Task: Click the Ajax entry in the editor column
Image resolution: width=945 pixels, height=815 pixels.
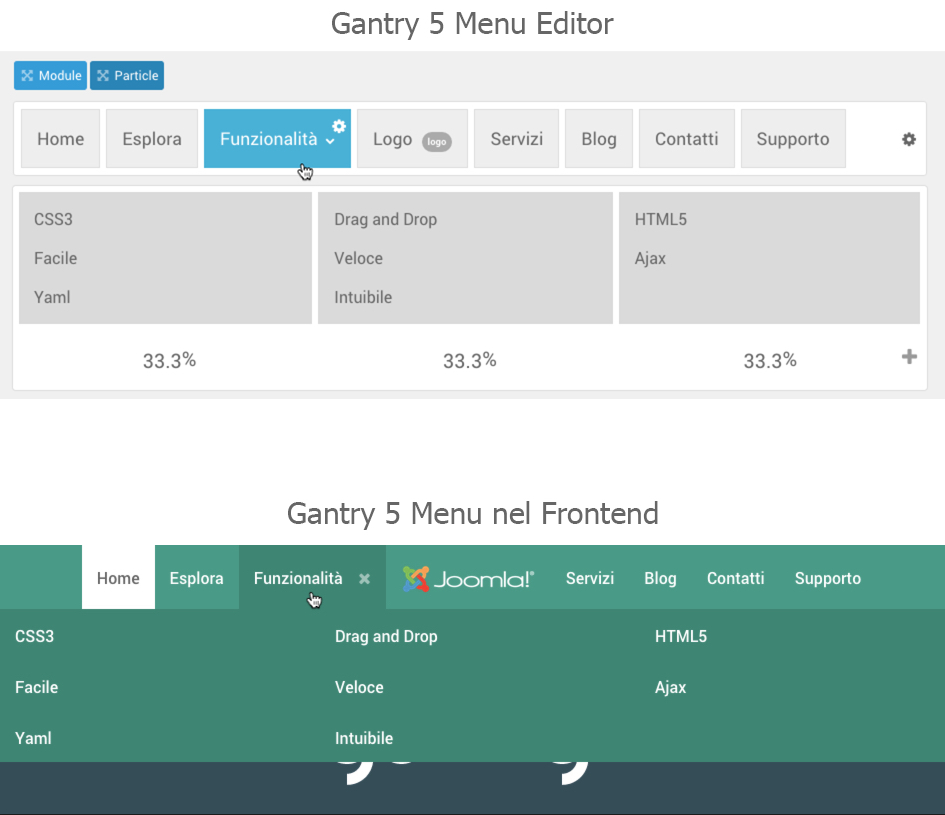Action: (650, 259)
